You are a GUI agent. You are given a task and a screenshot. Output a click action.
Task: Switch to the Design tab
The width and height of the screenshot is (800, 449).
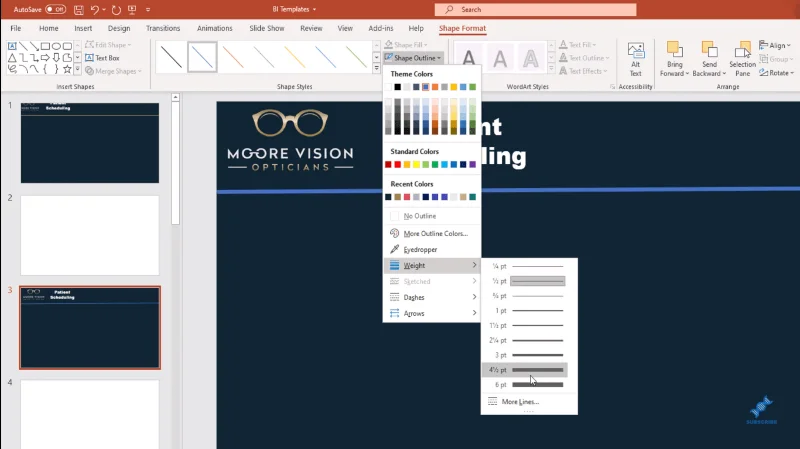119,28
